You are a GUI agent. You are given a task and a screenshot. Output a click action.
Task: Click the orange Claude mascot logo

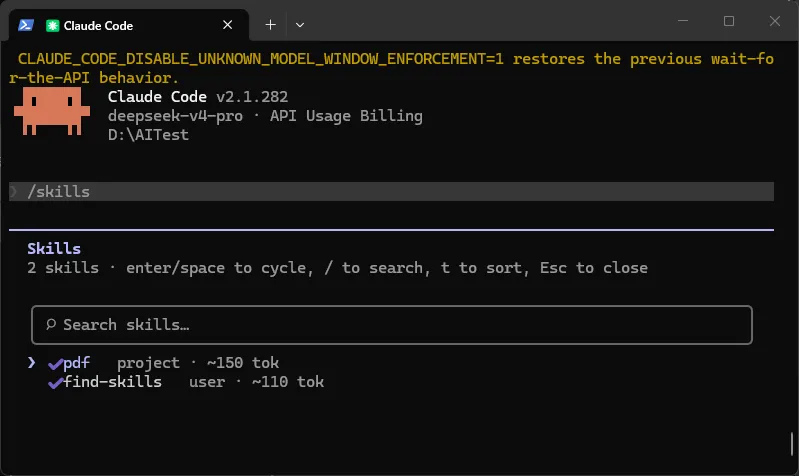click(52, 111)
